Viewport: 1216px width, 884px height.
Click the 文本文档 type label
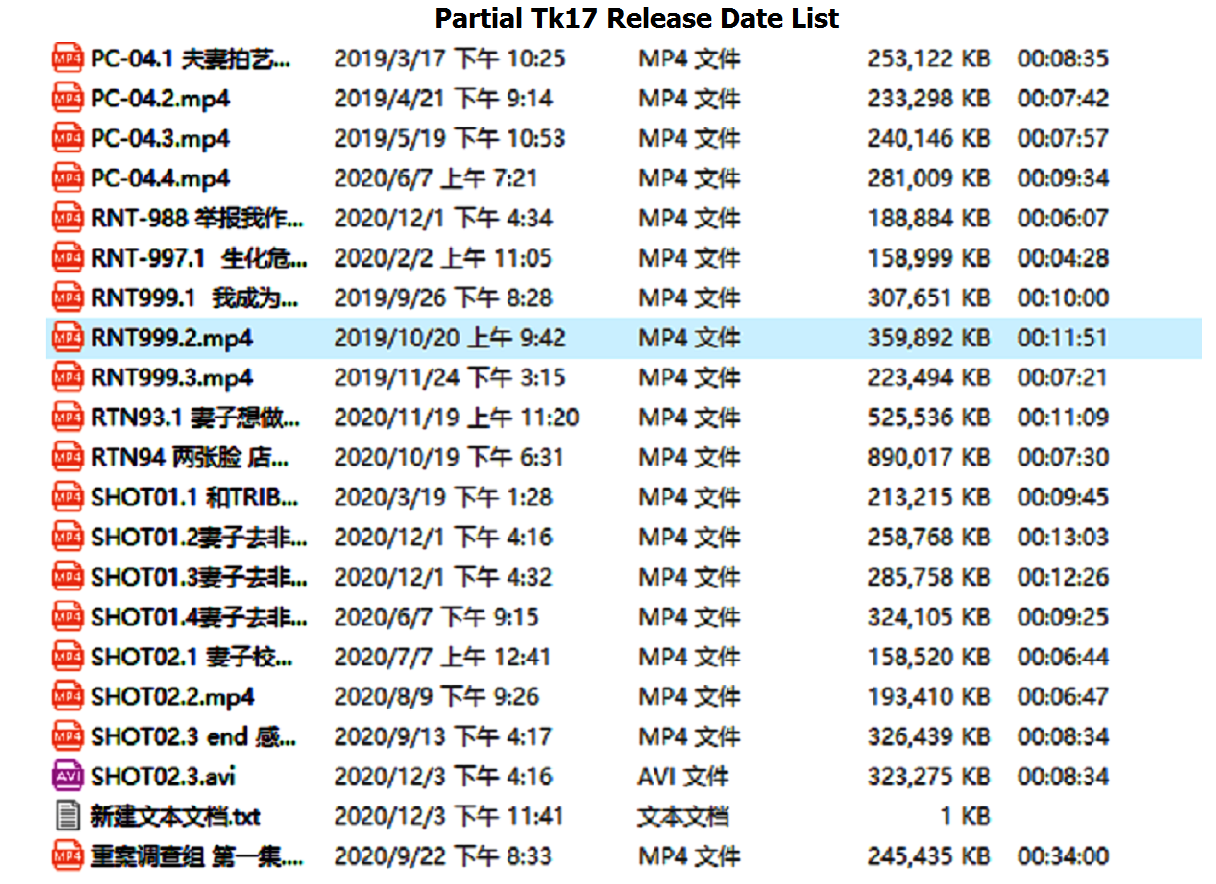[682, 816]
